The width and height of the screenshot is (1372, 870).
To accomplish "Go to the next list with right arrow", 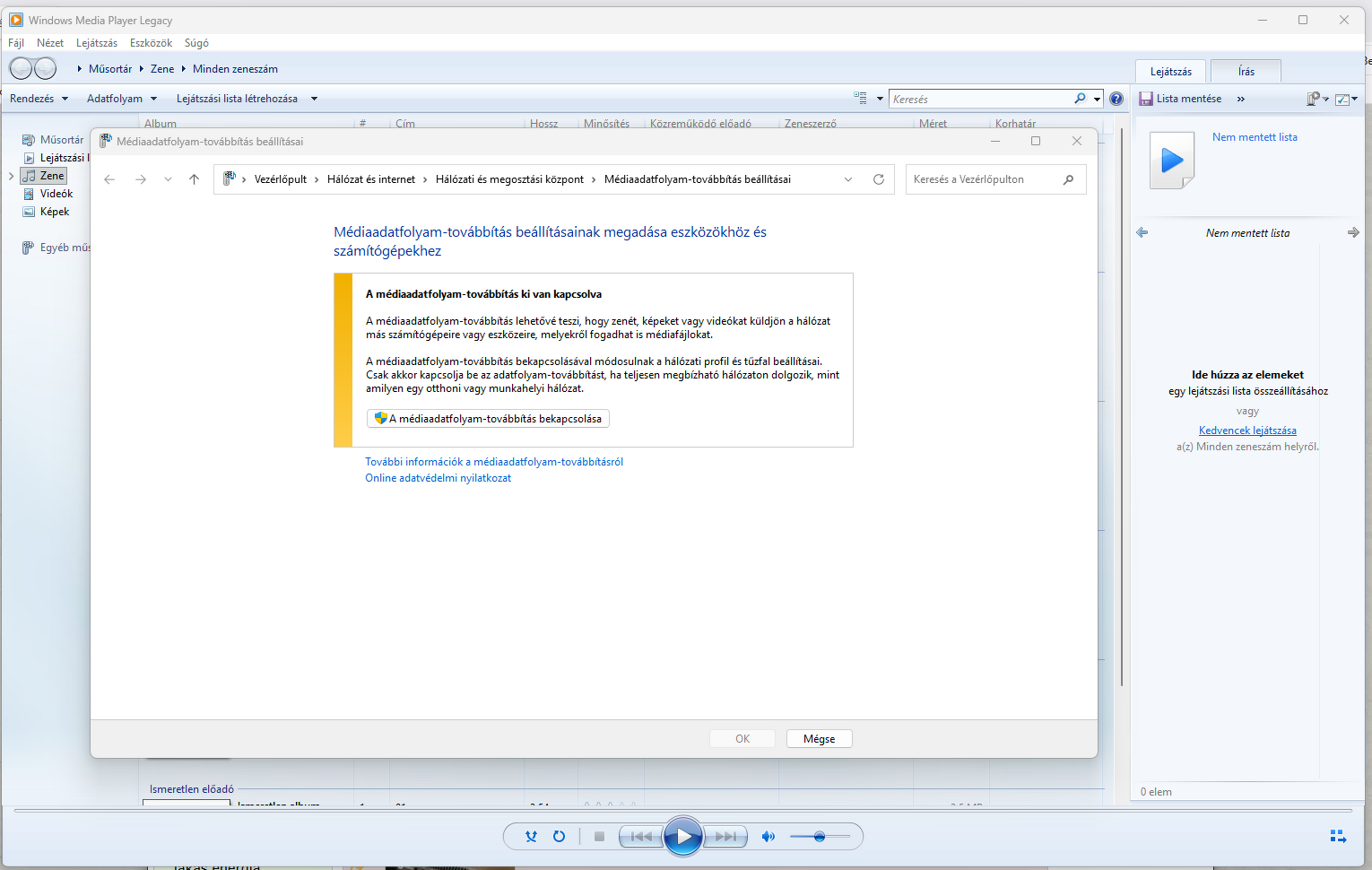I will [1353, 232].
